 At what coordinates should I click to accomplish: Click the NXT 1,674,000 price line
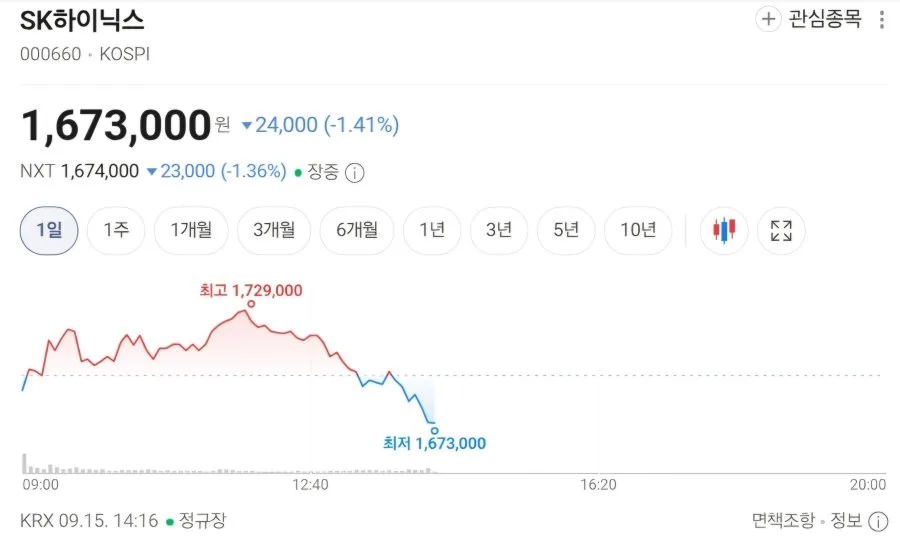tap(153, 172)
